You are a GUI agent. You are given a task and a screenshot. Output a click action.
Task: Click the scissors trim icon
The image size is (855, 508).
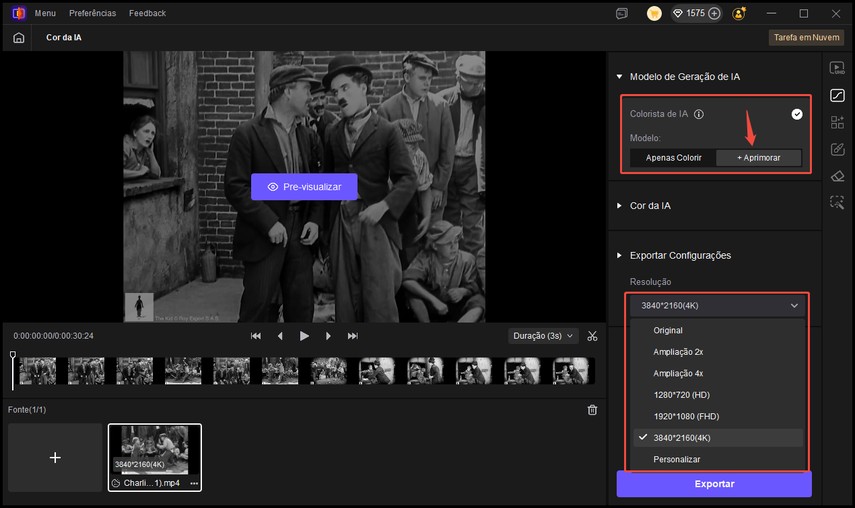click(593, 336)
